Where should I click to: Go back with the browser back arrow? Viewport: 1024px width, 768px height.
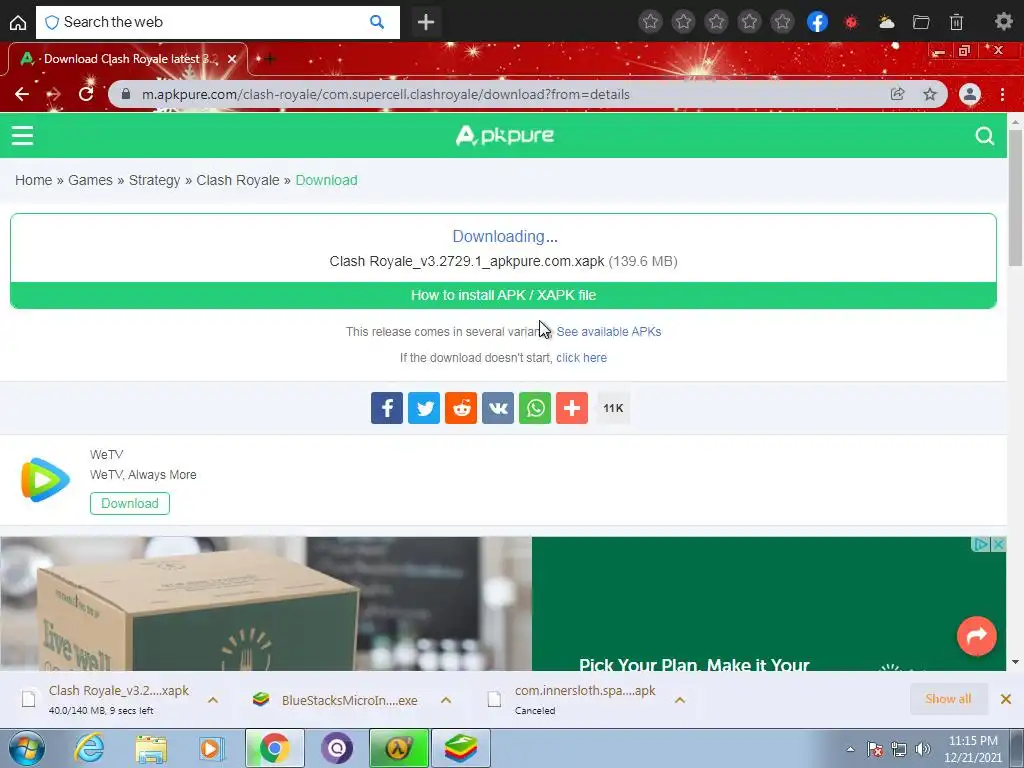pos(22,94)
